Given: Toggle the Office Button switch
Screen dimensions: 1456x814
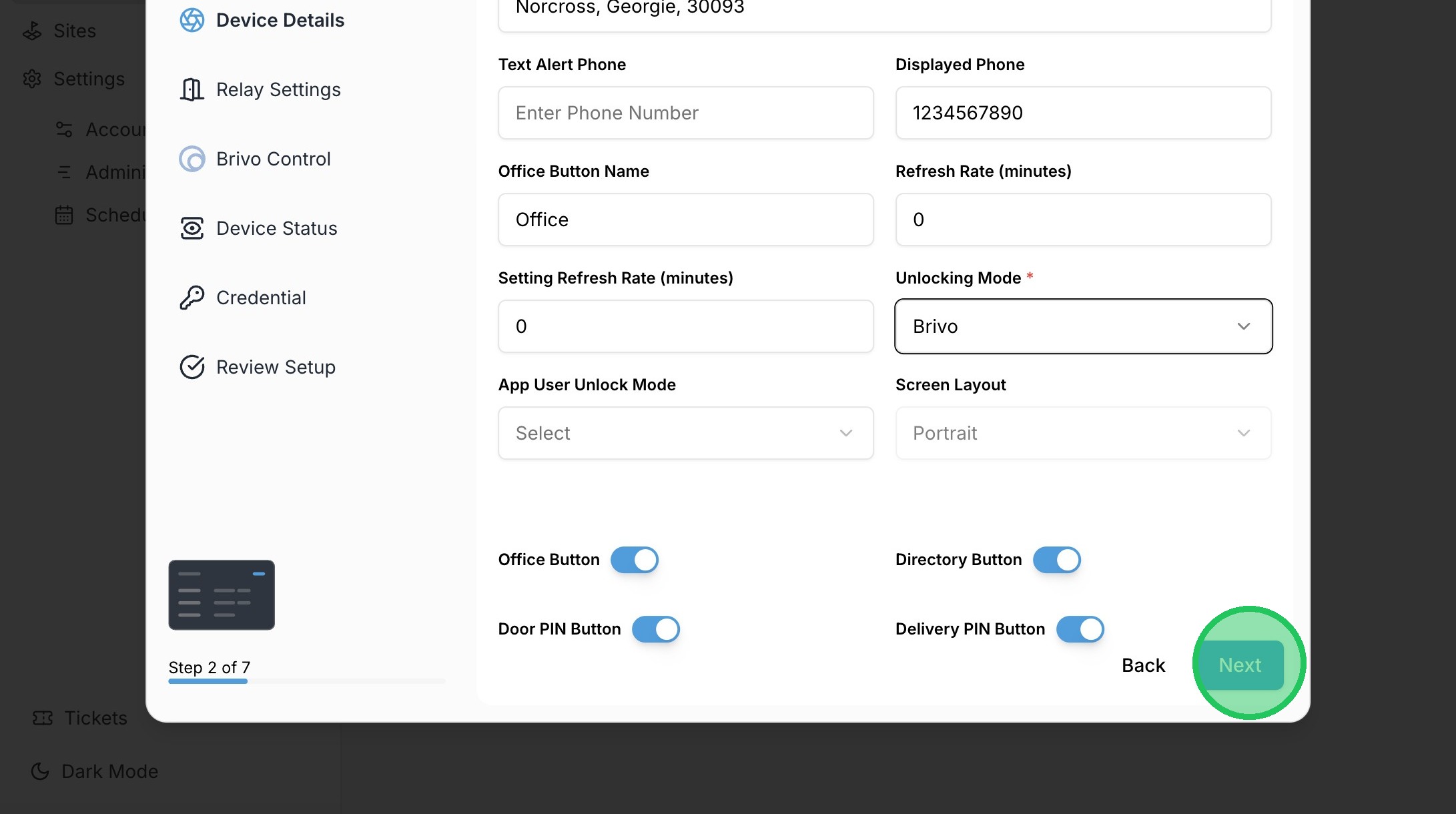Looking at the screenshot, I should pyautogui.click(x=634, y=560).
